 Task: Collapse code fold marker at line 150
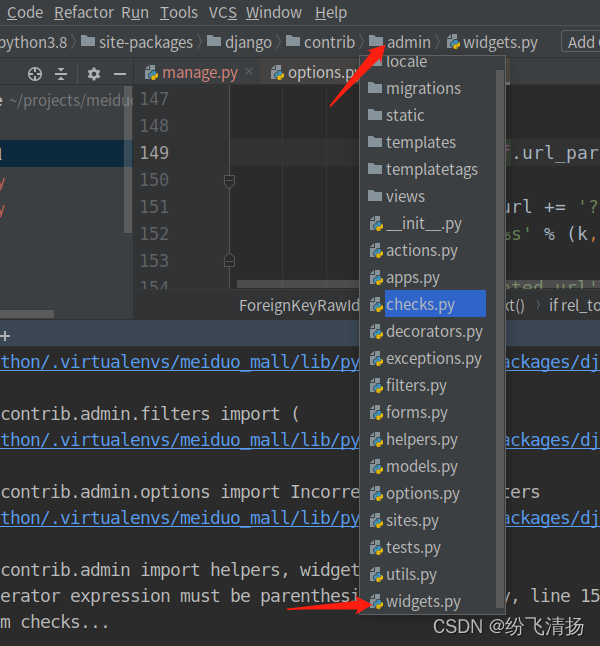(x=230, y=181)
